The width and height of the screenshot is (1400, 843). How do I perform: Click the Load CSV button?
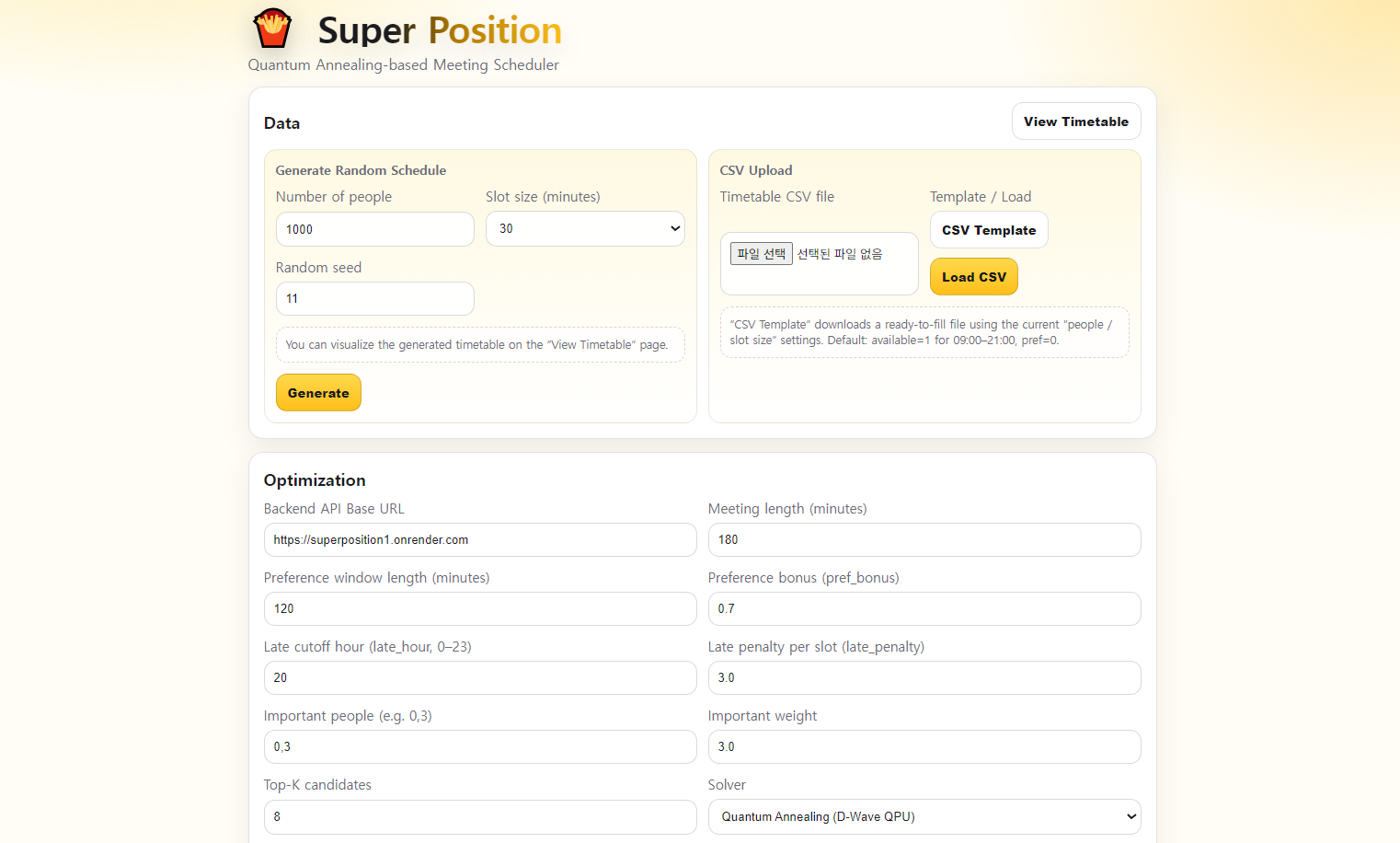pos(973,276)
